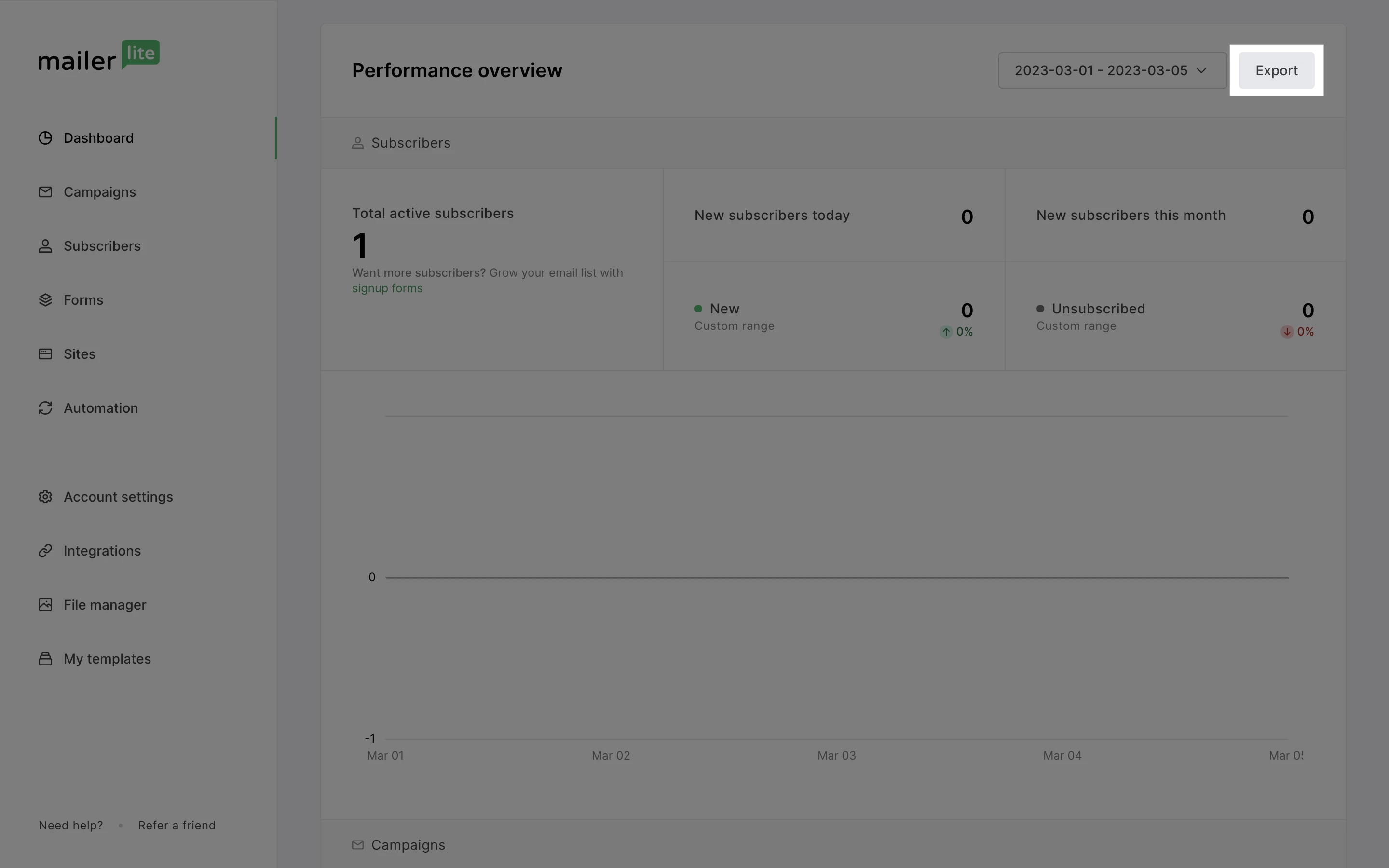Click the Campaigns section header at bottom
The image size is (1389, 868).
(408, 844)
